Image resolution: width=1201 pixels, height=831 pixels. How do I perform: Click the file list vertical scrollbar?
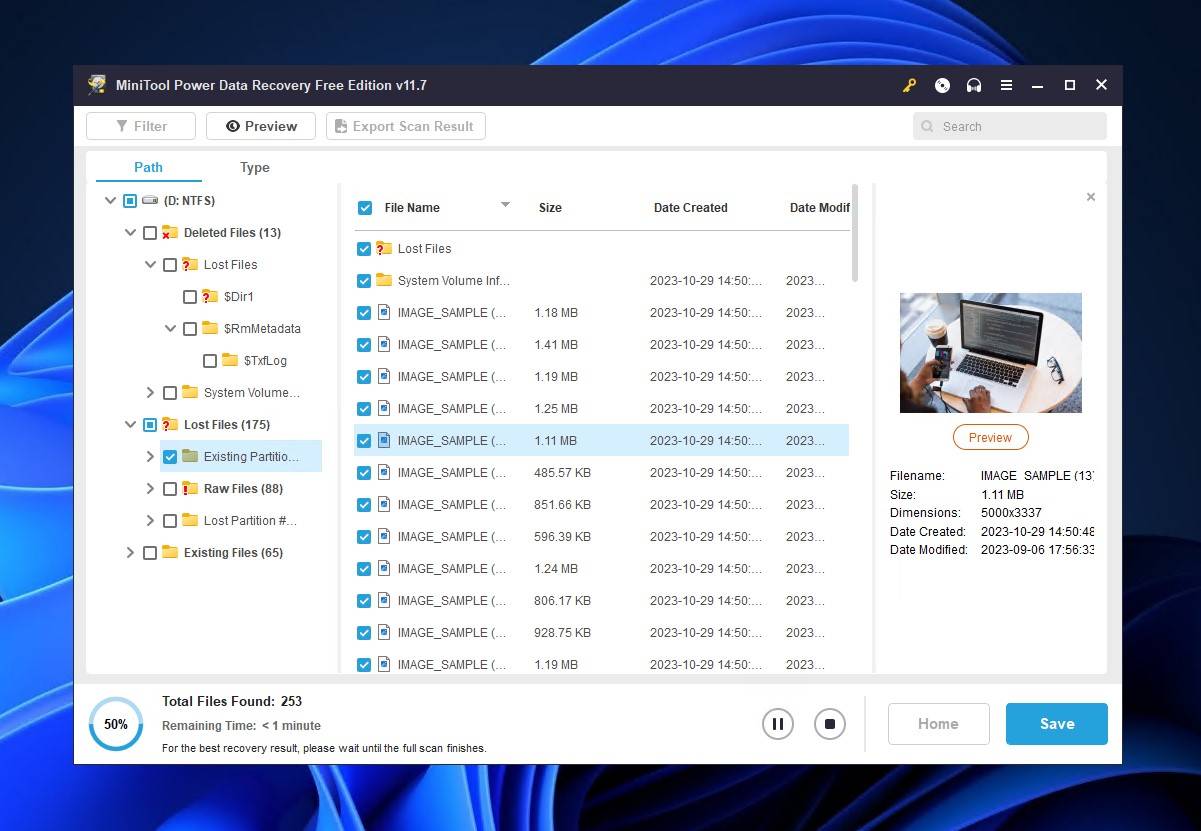click(854, 232)
